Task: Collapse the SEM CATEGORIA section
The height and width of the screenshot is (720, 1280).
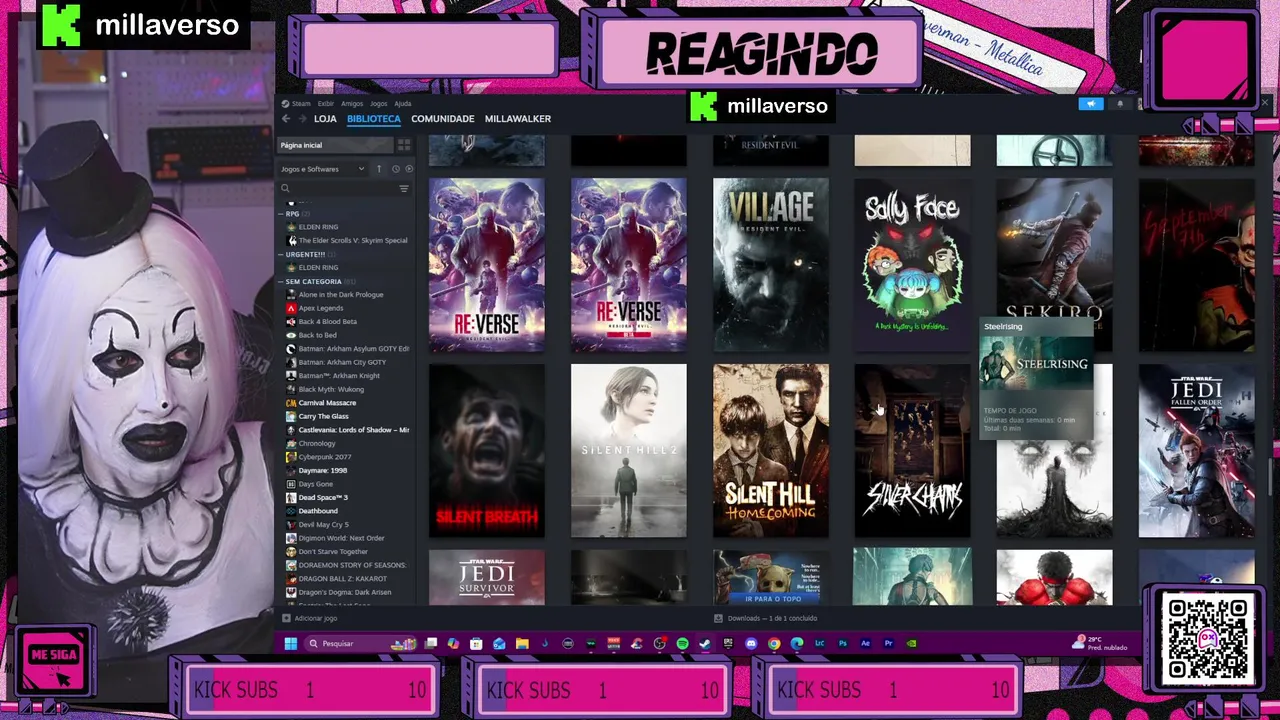Action: tap(282, 281)
